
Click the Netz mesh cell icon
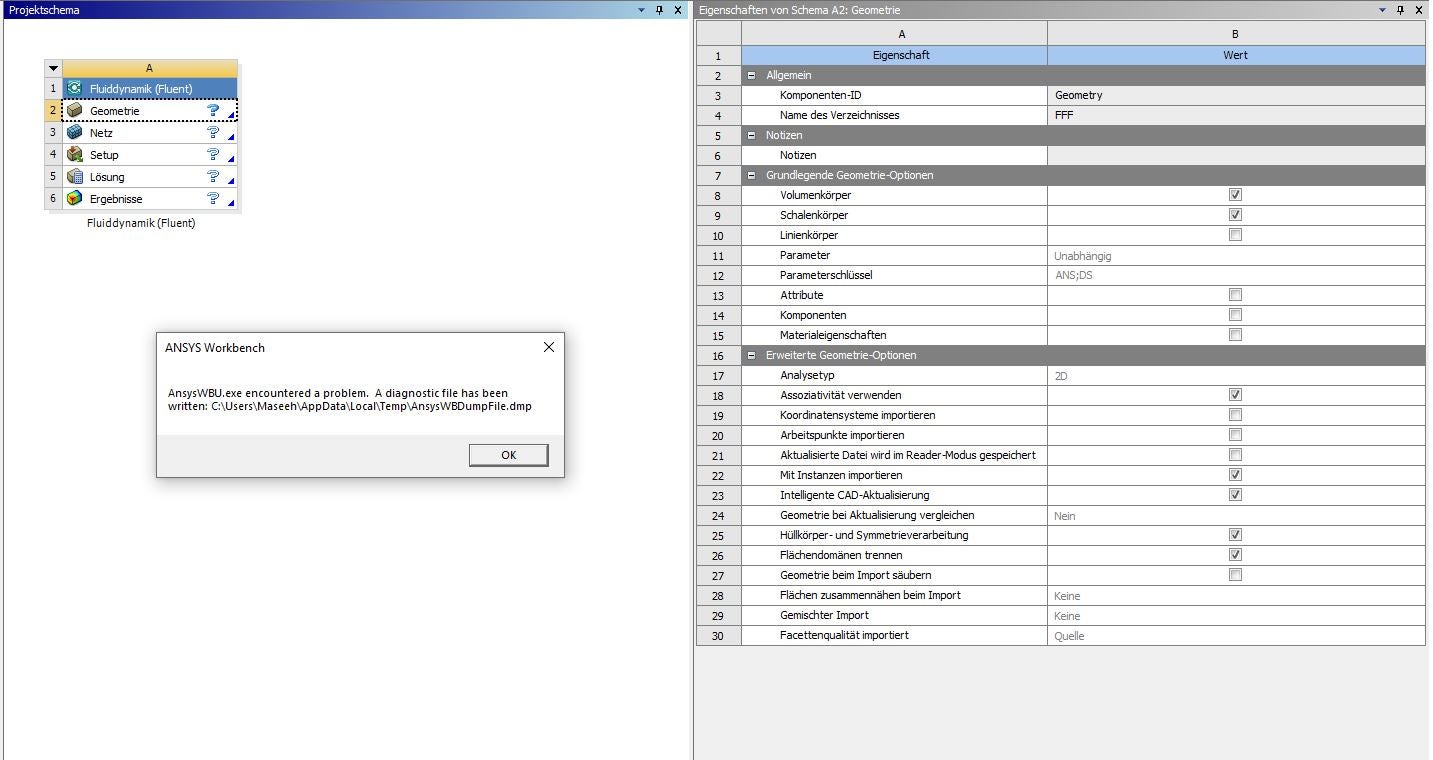click(x=74, y=133)
